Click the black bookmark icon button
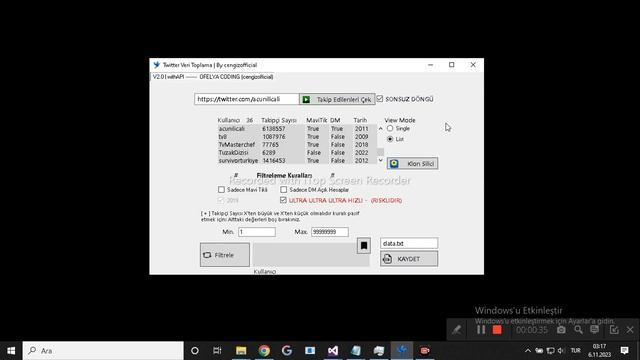The height and width of the screenshot is (360, 640). pos(364,246)
